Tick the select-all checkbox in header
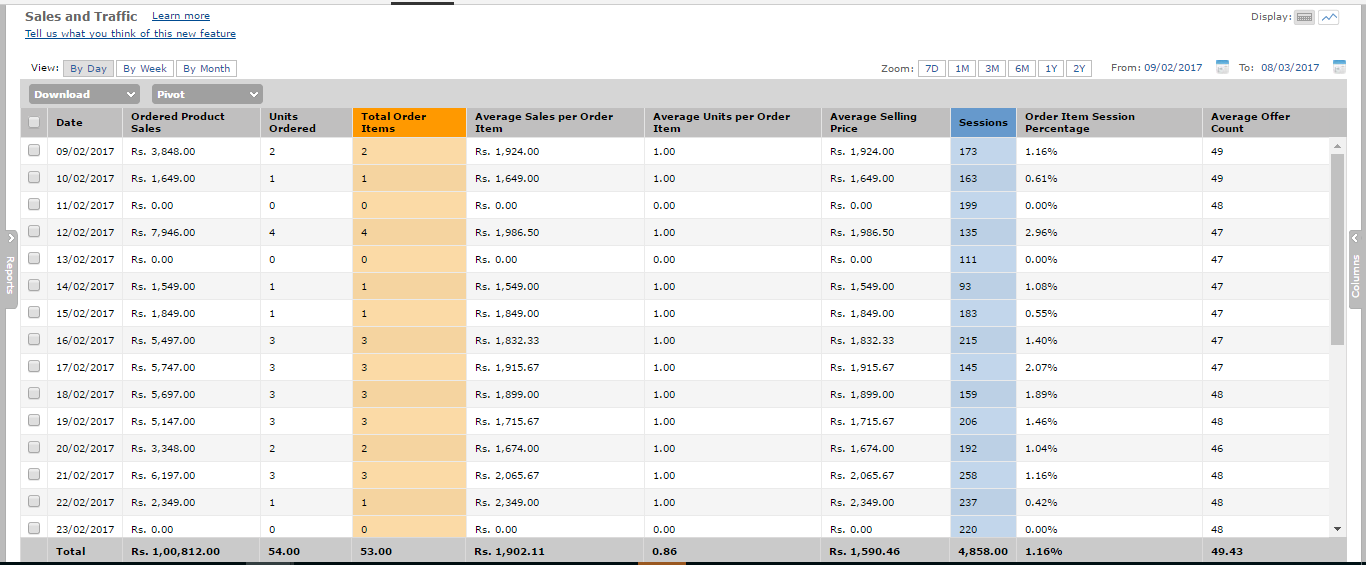The image size is (1366, 565). coord(34,123)
